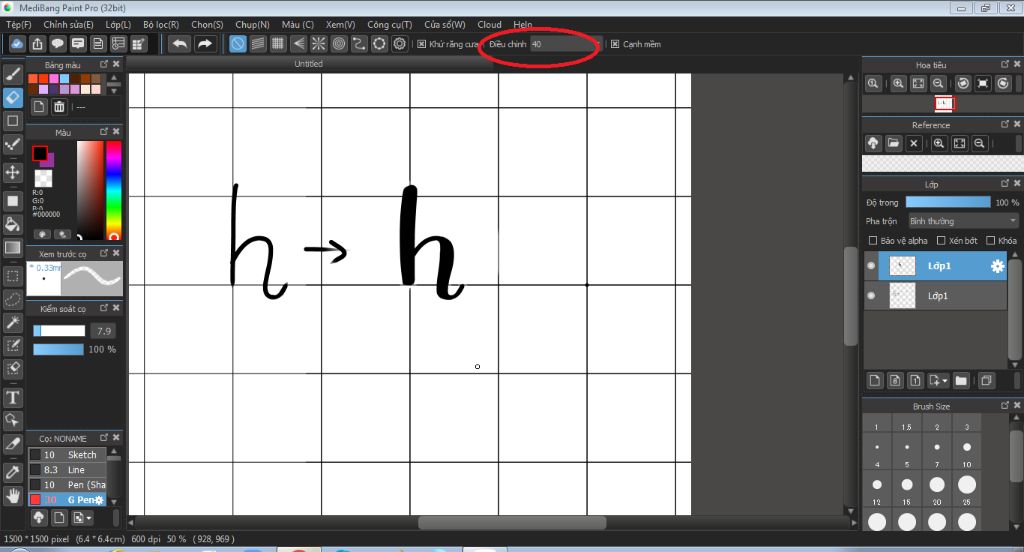This screenshot has height=552, width=1024.
Task: Open the add-layer dropdown arrow in the Lớp panel
Action: coord(945,380)
